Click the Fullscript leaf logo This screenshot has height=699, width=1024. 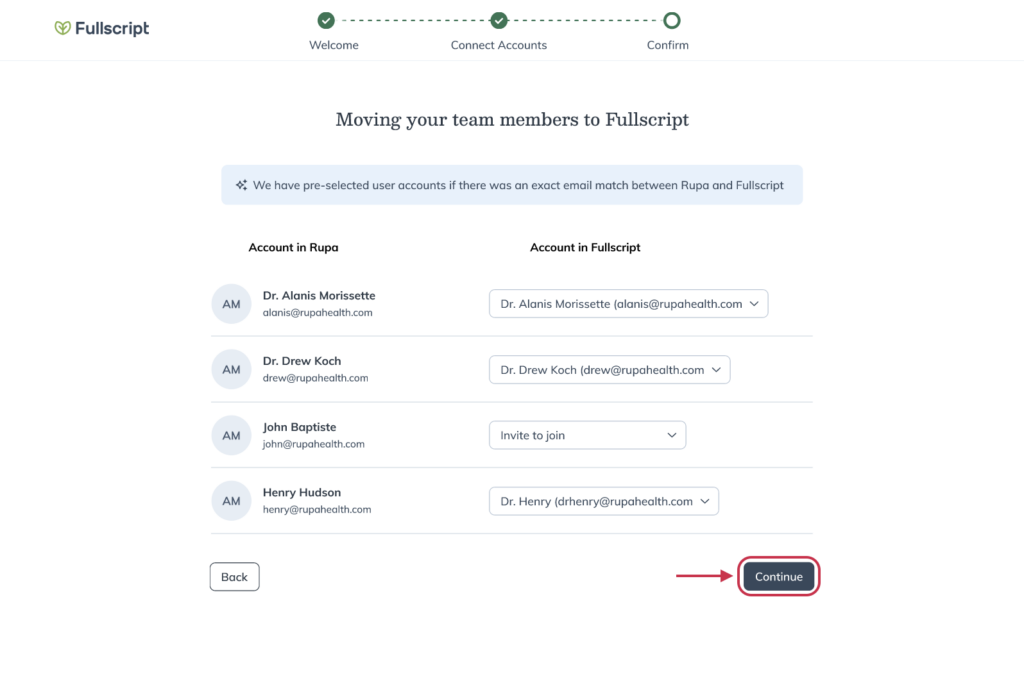point(63,28)
